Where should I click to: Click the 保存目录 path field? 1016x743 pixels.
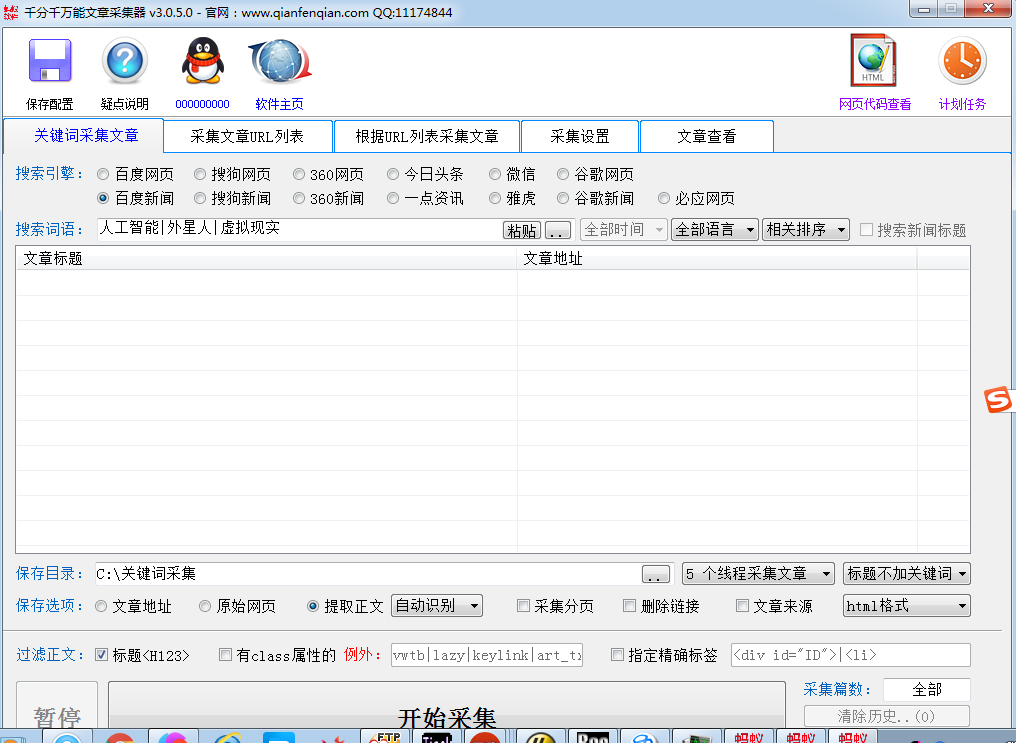pyautogui.click(x=367, y=573)
